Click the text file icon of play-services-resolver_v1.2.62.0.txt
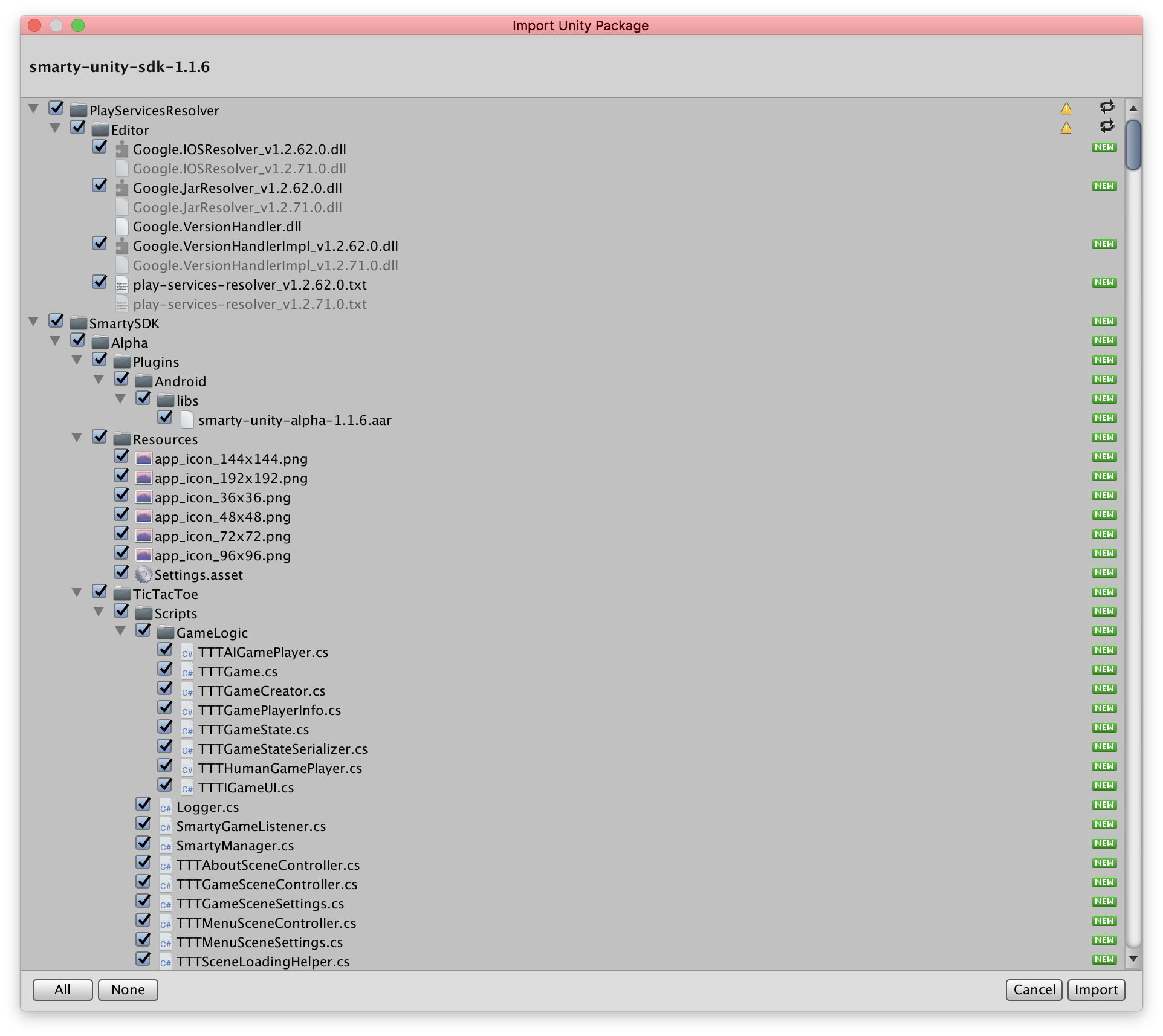Viewport: 1163px width, 1036px height. pyautogui.click(x=121, y=285)
